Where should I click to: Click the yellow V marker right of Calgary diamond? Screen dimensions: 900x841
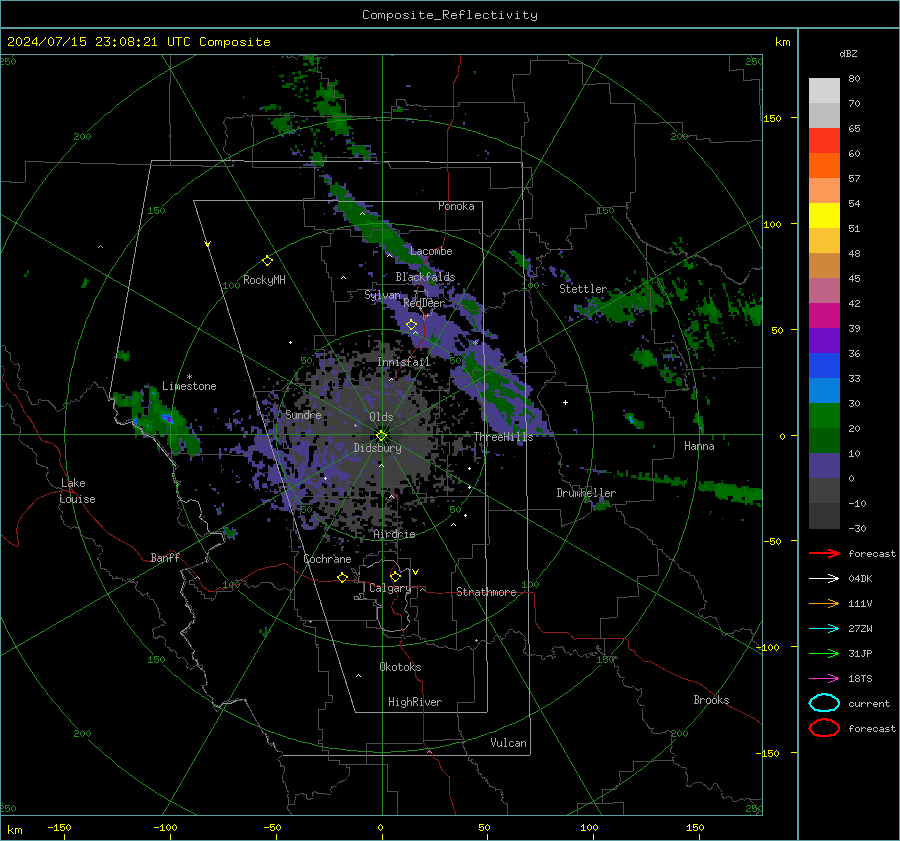click(x=416, y=572)
